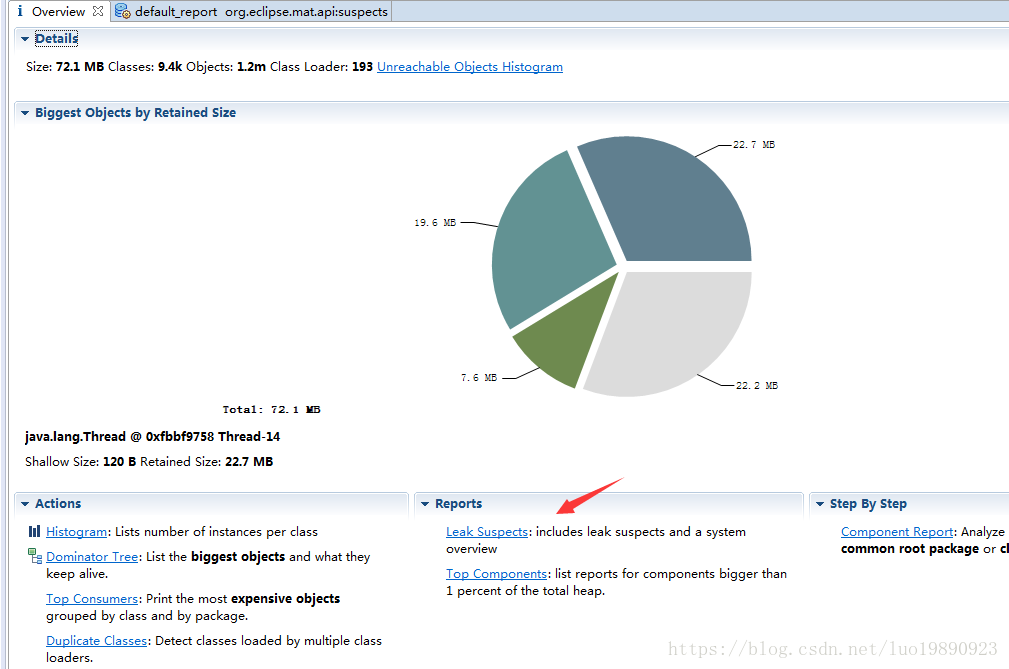This screenshot has height=669, width=1009.
Task: Open the Component Report link
Action: (x=897, y=532)
